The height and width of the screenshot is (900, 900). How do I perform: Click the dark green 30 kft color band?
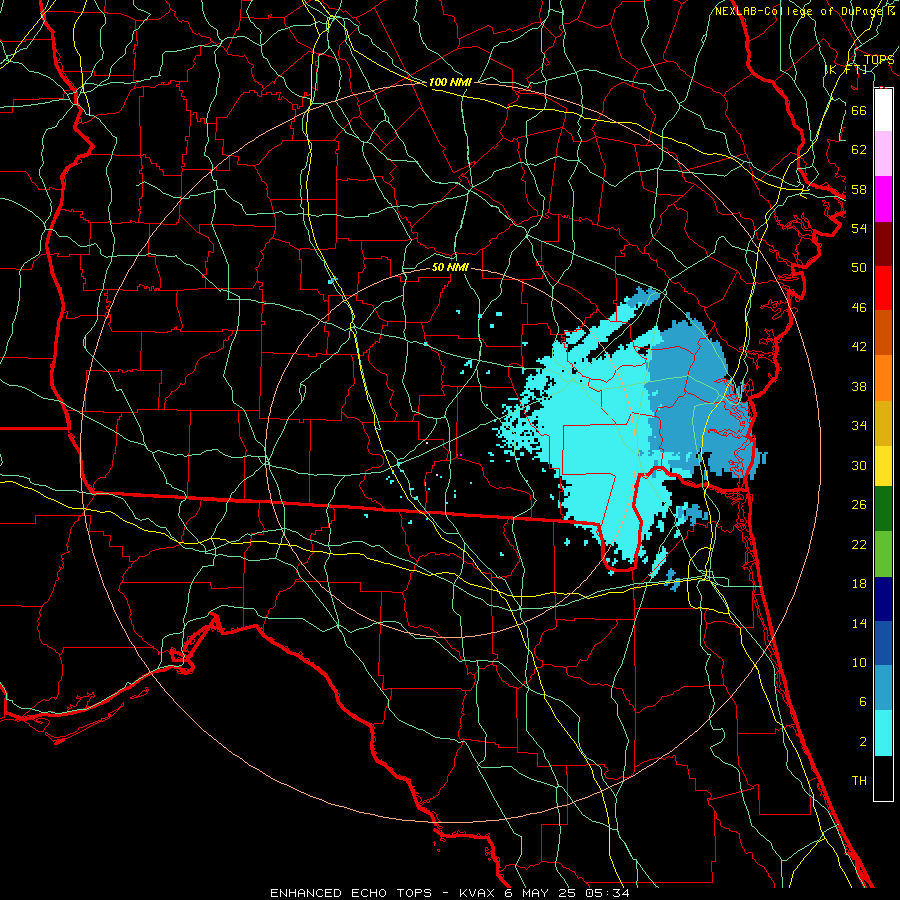click(x=883, y=509)
